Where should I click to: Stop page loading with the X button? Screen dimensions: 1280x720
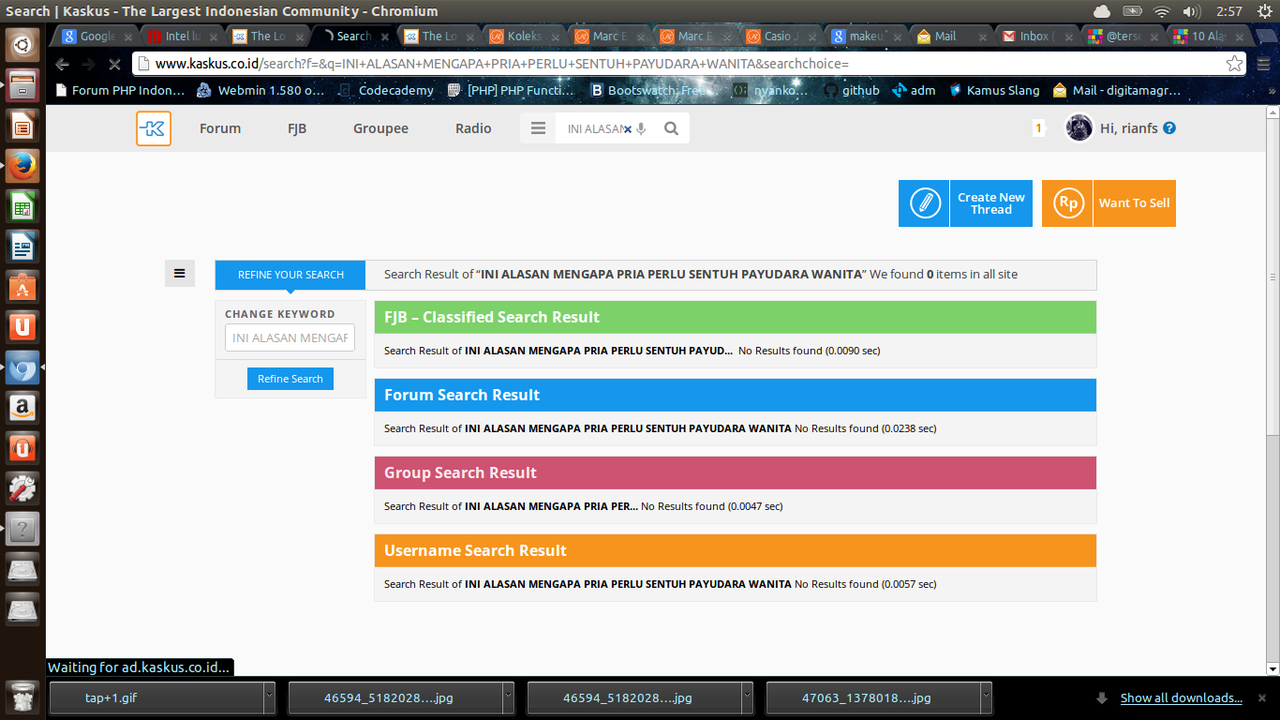[x=114, y=63]
